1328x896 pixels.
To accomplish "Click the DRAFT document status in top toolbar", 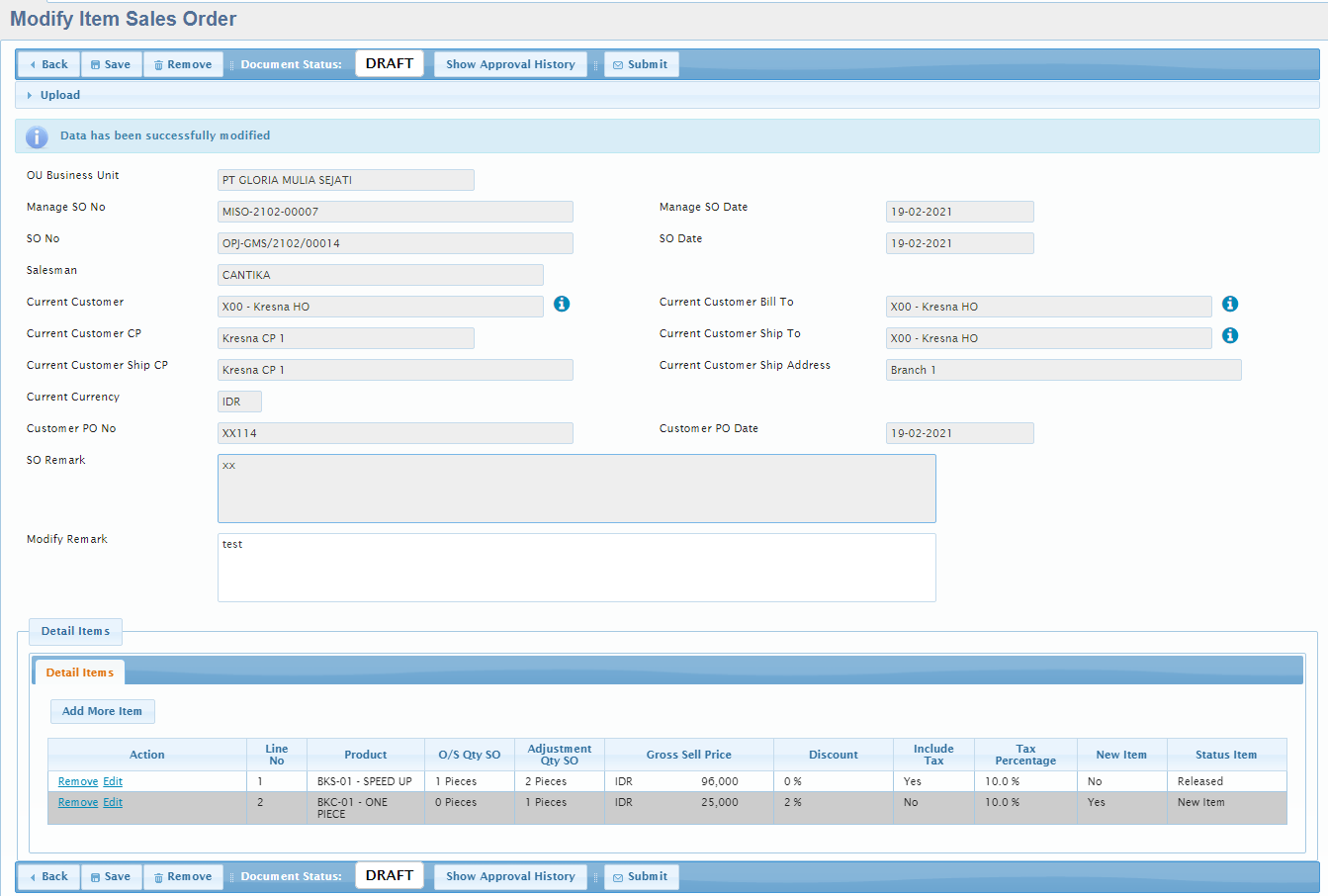I will 390,63.
